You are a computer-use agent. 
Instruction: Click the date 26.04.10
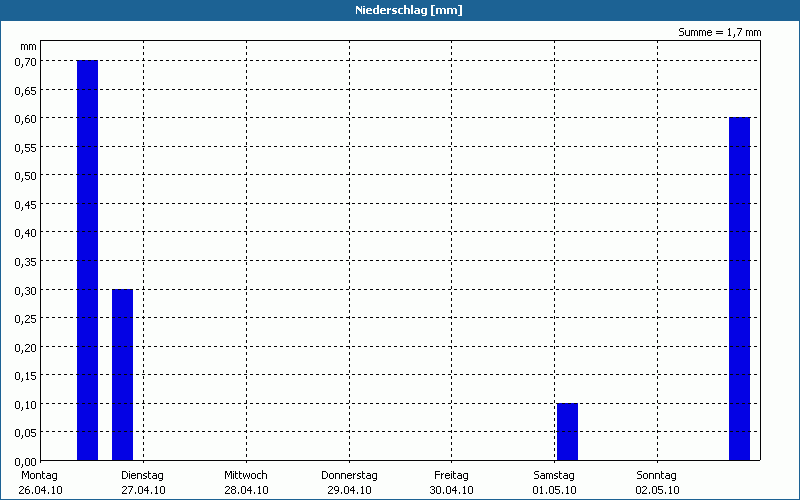40,490
